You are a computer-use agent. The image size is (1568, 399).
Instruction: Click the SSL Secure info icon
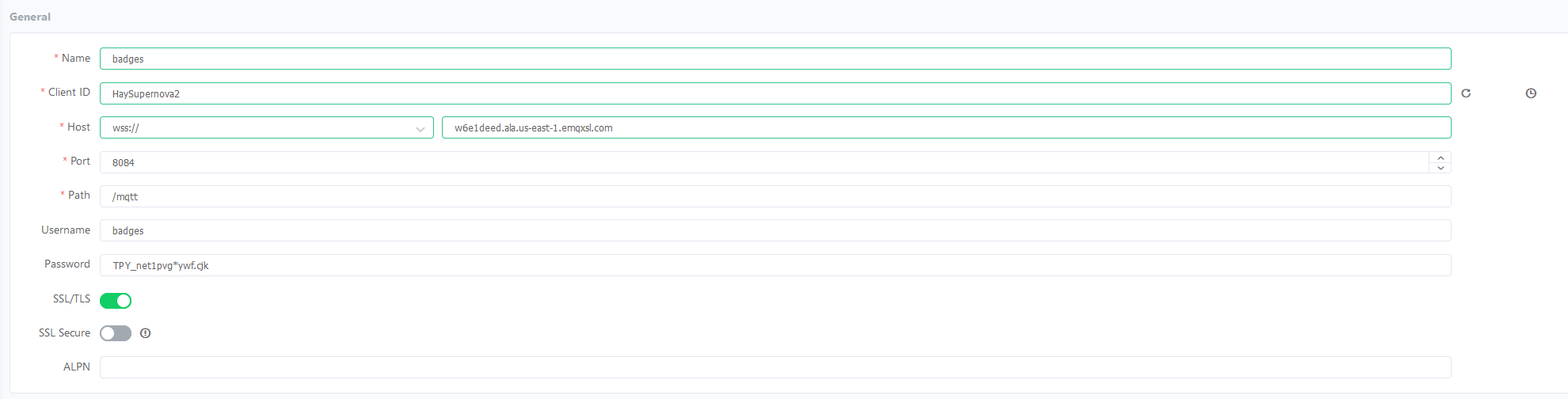coord(145,333)
